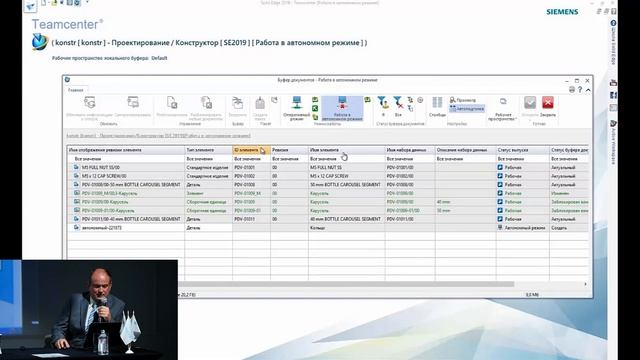The image size is (640, 360).
Task: Click PDV-01001/00 dataset name cell
Action: [x=410, y=167]
